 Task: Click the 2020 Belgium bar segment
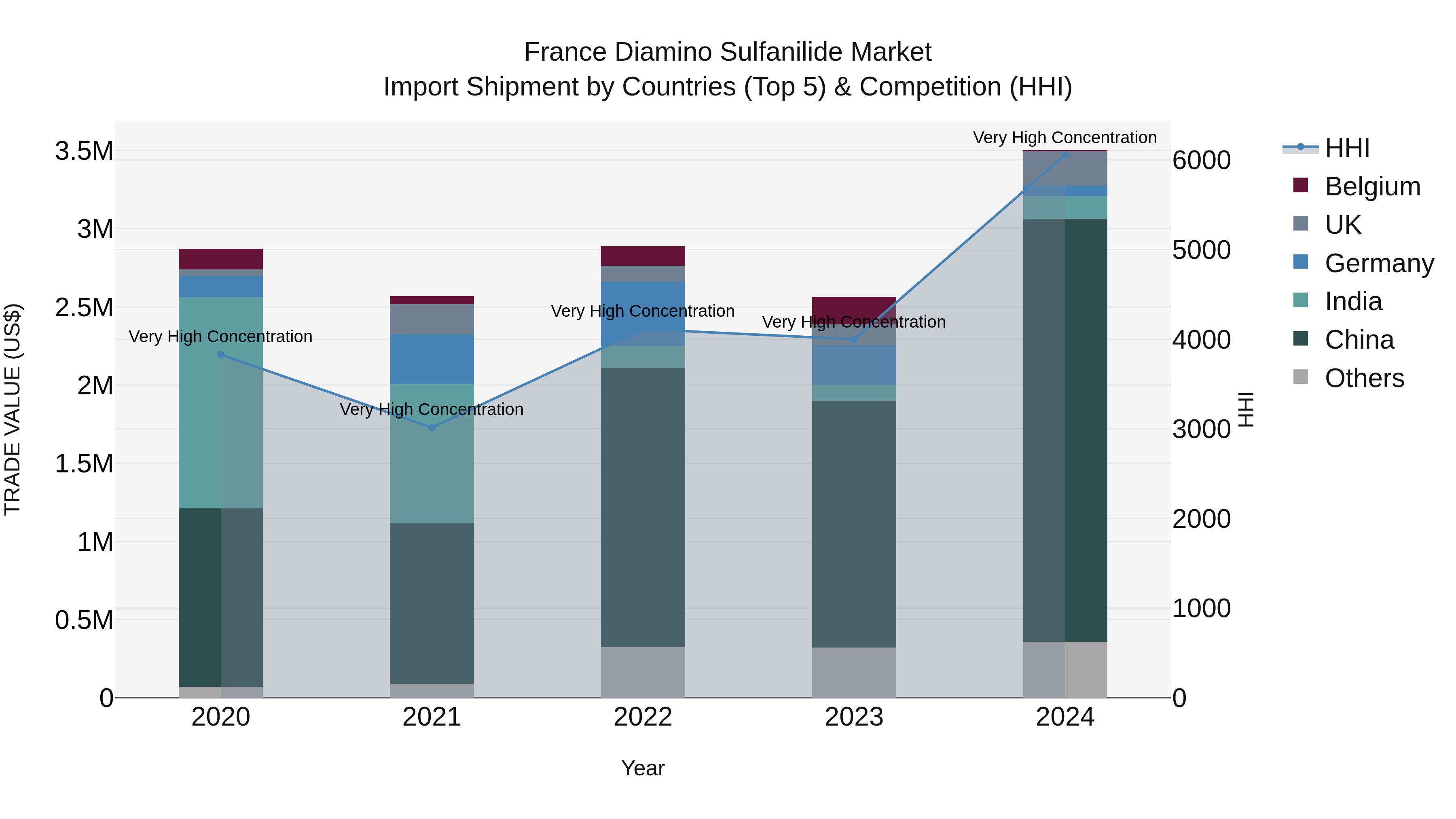(x=221, y=259)
